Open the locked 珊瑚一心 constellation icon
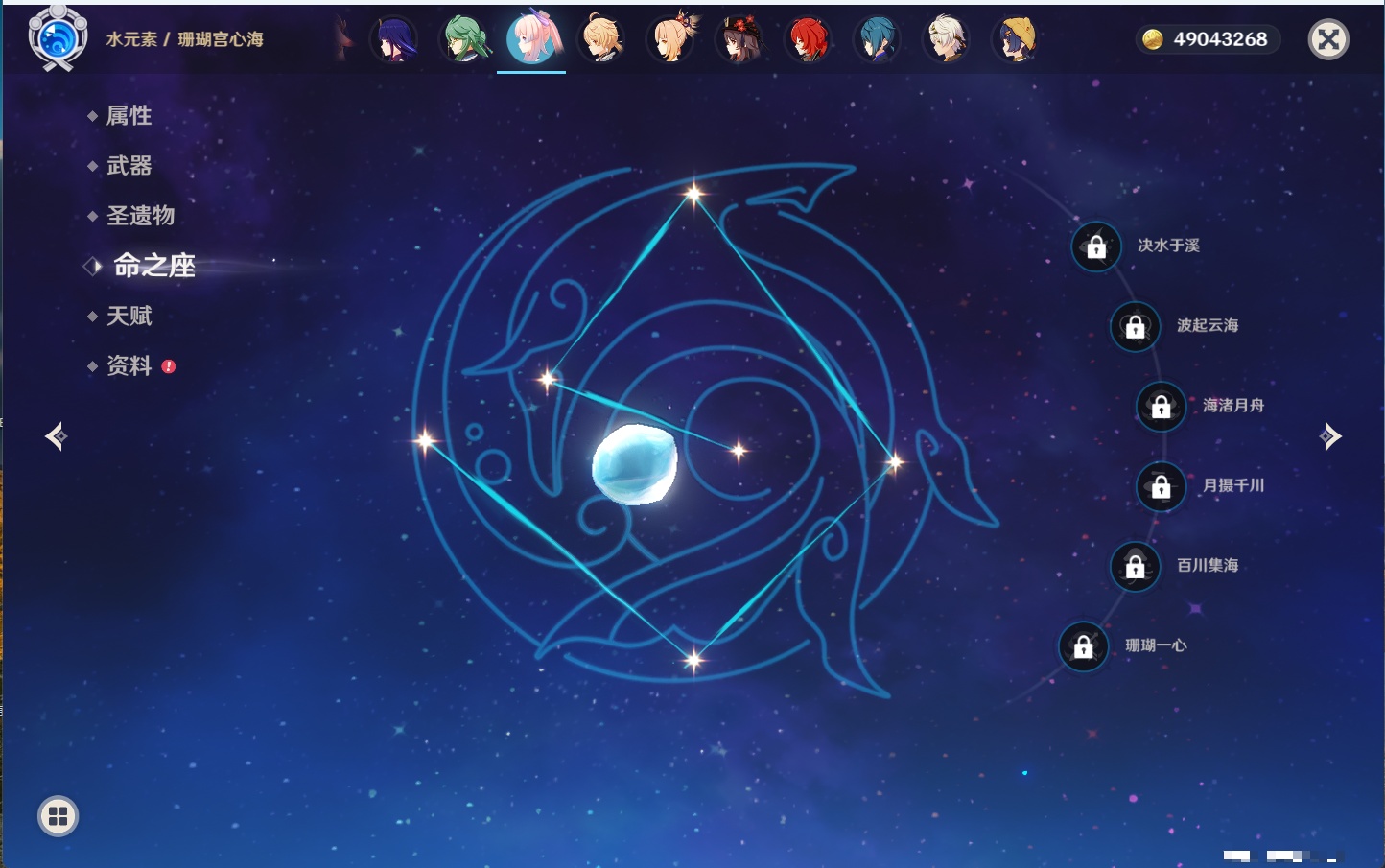 [1083, 646]
